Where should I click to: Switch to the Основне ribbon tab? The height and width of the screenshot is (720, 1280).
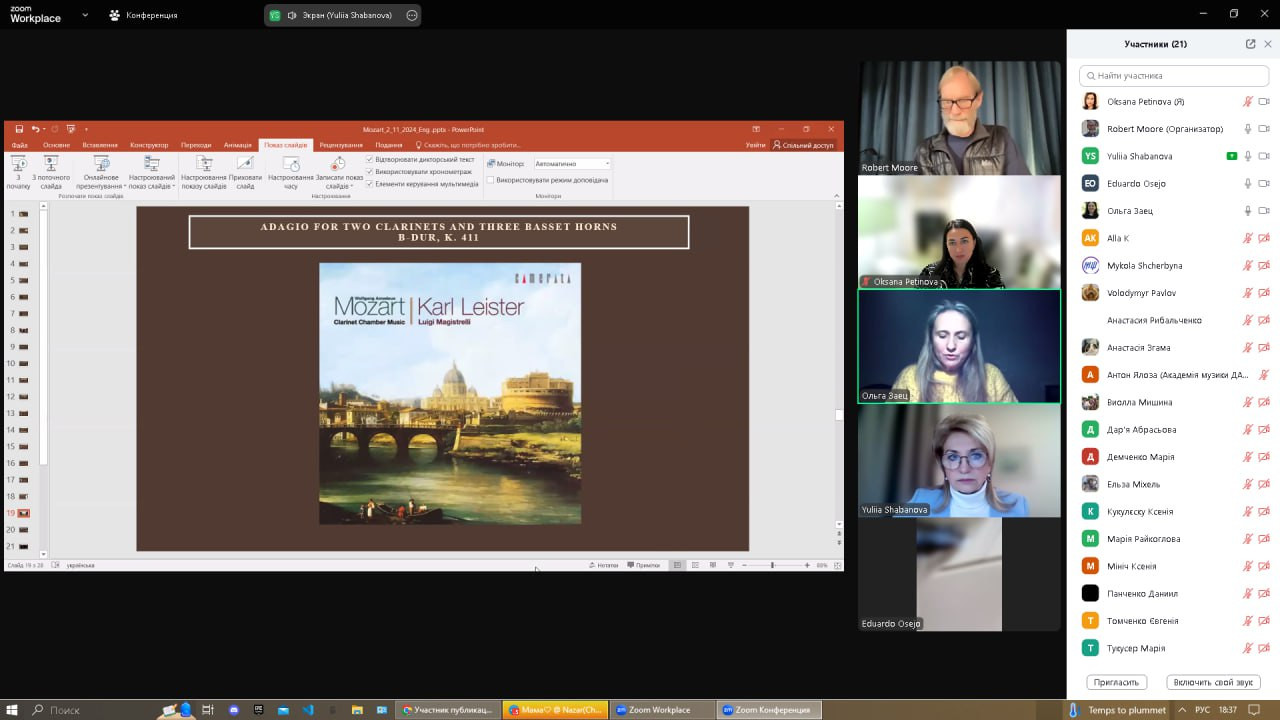(57, 145)
